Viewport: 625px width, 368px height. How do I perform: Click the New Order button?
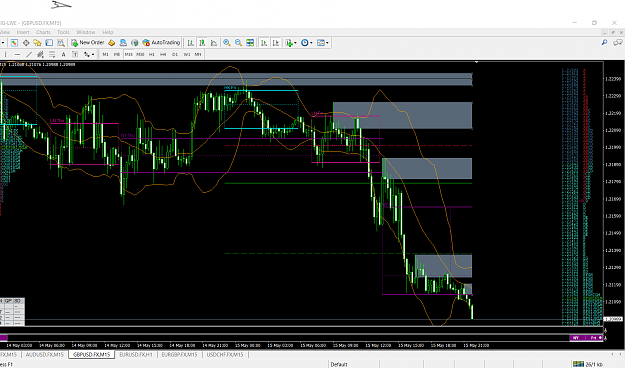[88, 43]
